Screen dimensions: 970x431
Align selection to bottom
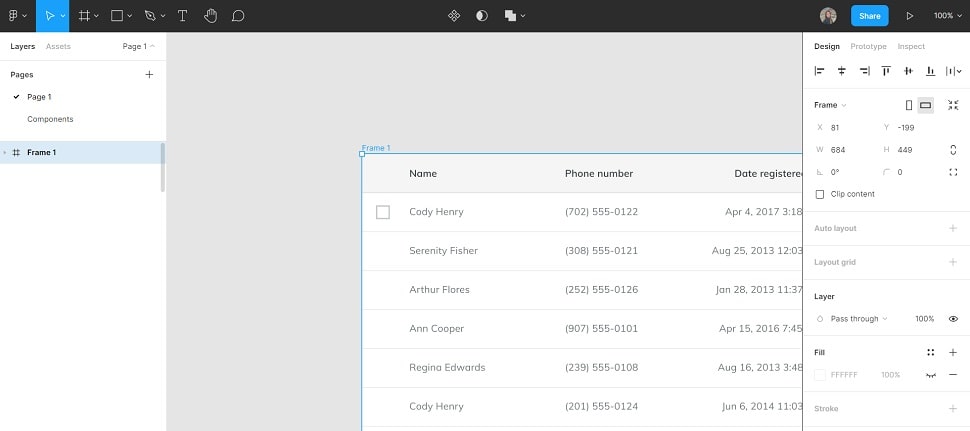coord(930,71)
